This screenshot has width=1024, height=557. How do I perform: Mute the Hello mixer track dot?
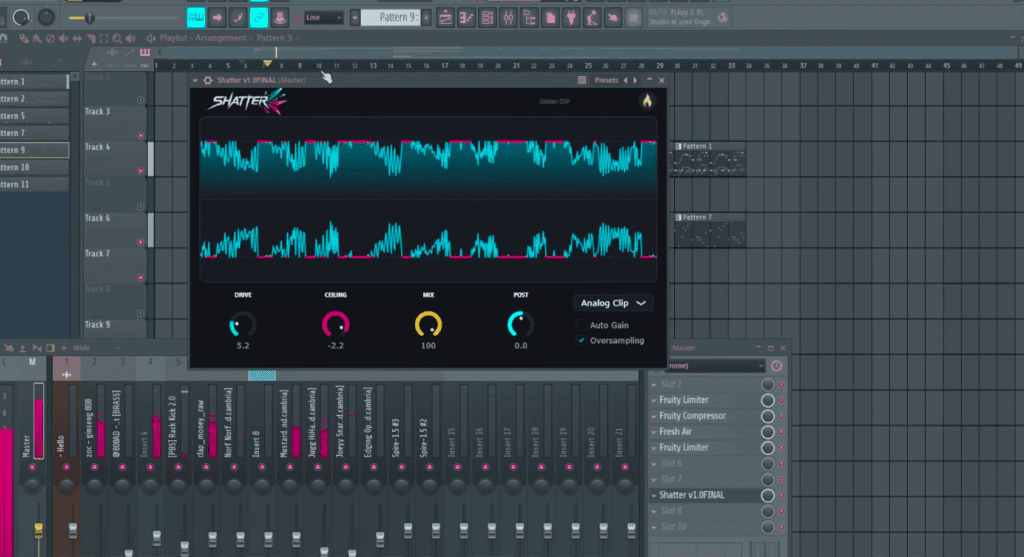pyautogui.click(x=66, y=468)
